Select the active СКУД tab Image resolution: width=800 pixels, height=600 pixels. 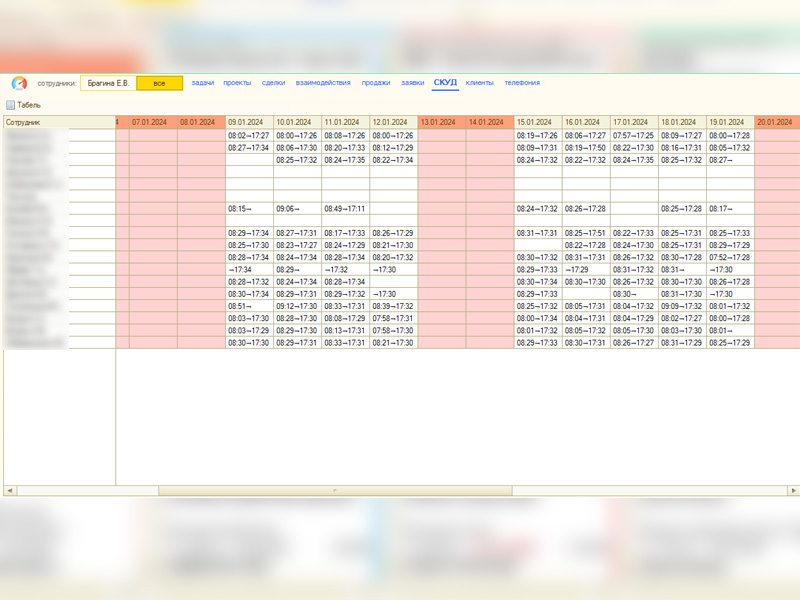(x=445, y=83)
